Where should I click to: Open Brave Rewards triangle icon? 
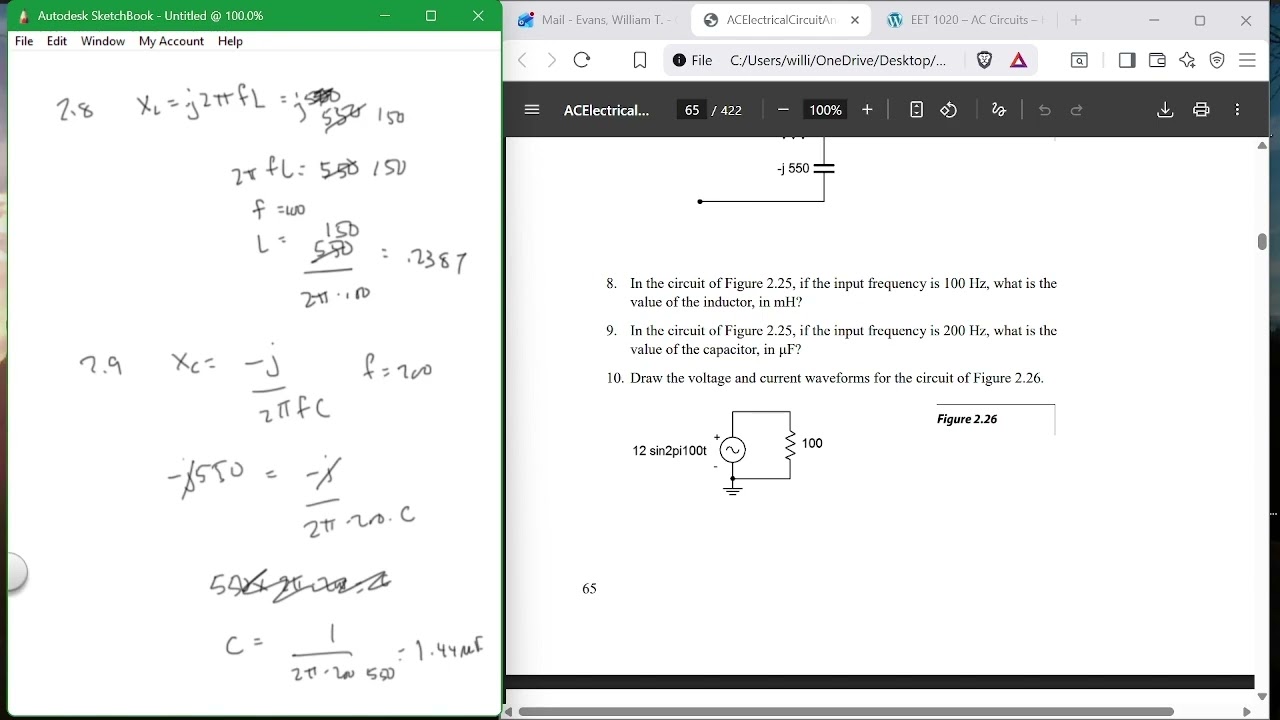tap(1019, 60)
